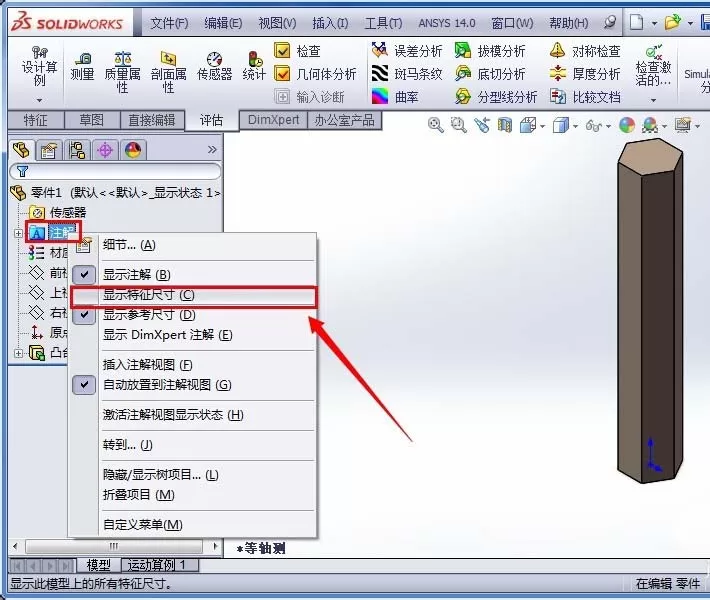Choose 隐藏/显示树项目... (L)
710x600 pixels.
point(192,475)
